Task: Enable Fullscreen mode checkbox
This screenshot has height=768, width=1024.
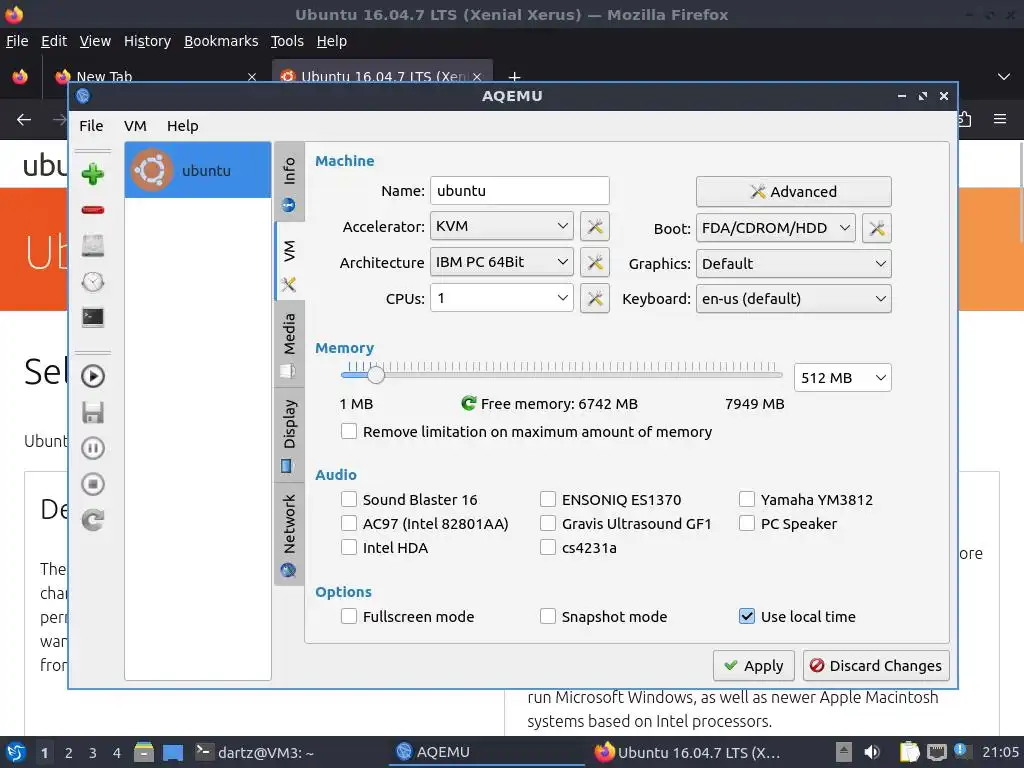Action: coord(349,616)
